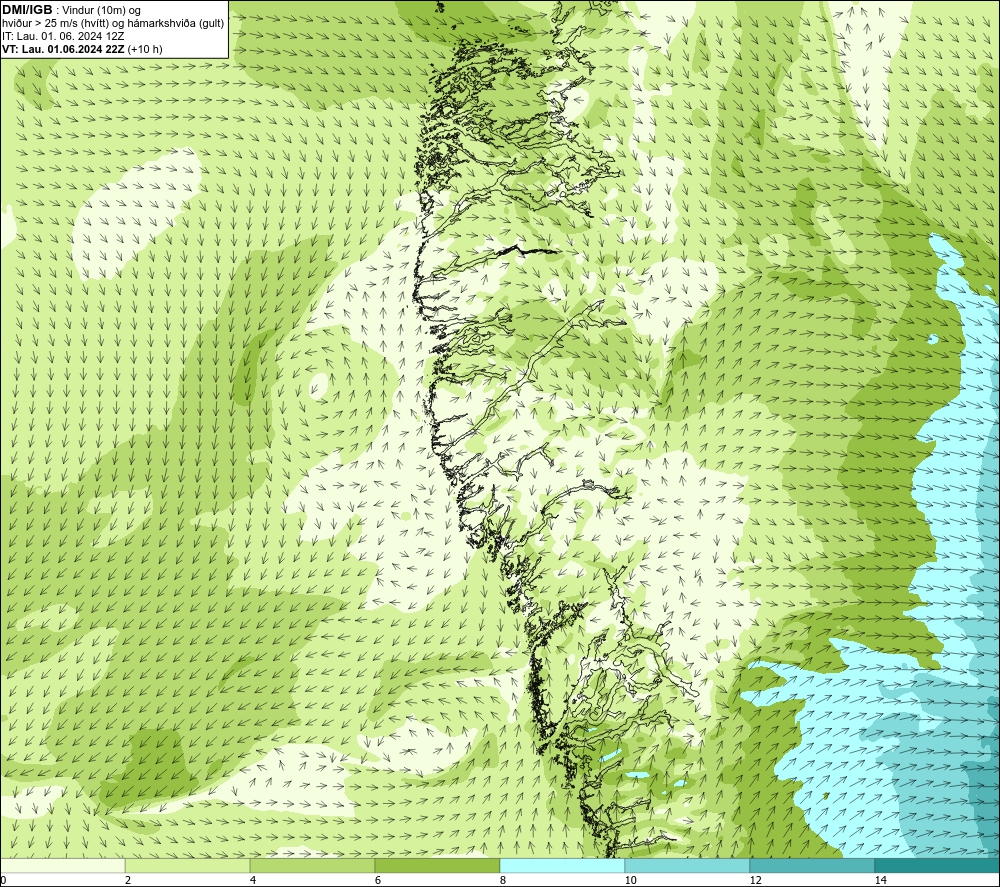Click the 'IT: Lau. 01. 06. 2024 12Z' line

(63, 36)
